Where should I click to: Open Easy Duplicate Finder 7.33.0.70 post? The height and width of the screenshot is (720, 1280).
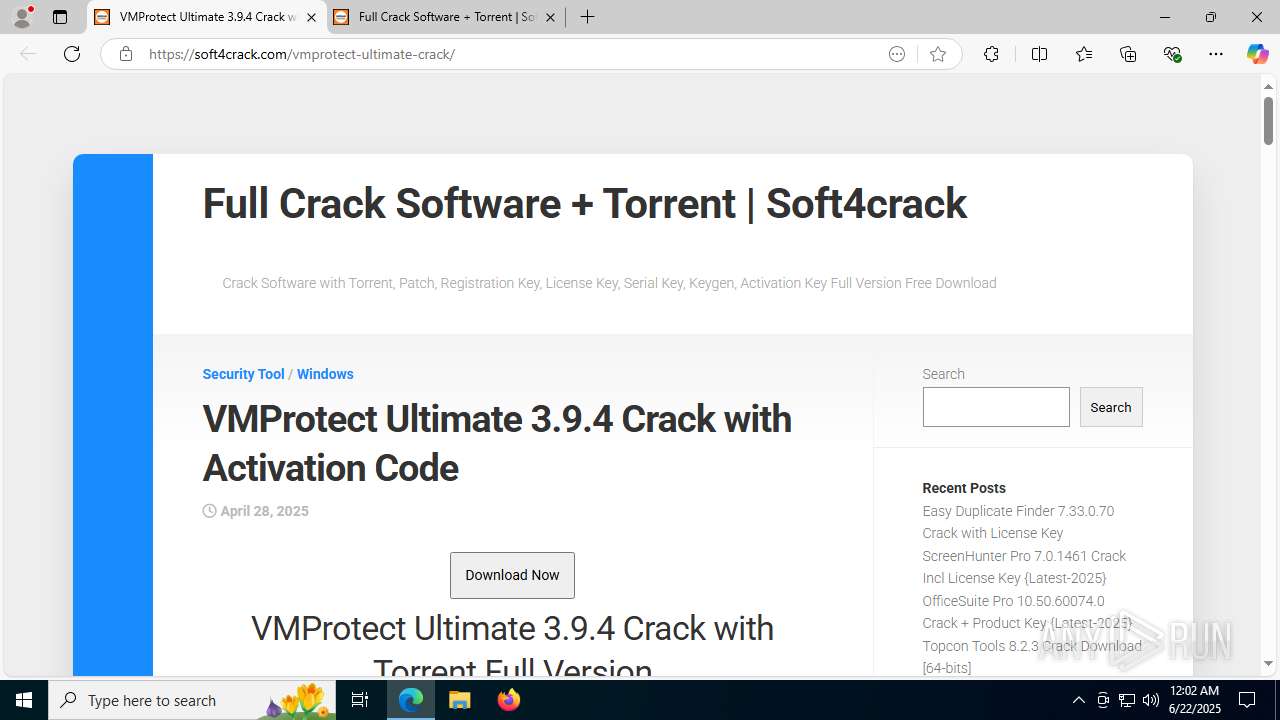[x=1018, y=522]
